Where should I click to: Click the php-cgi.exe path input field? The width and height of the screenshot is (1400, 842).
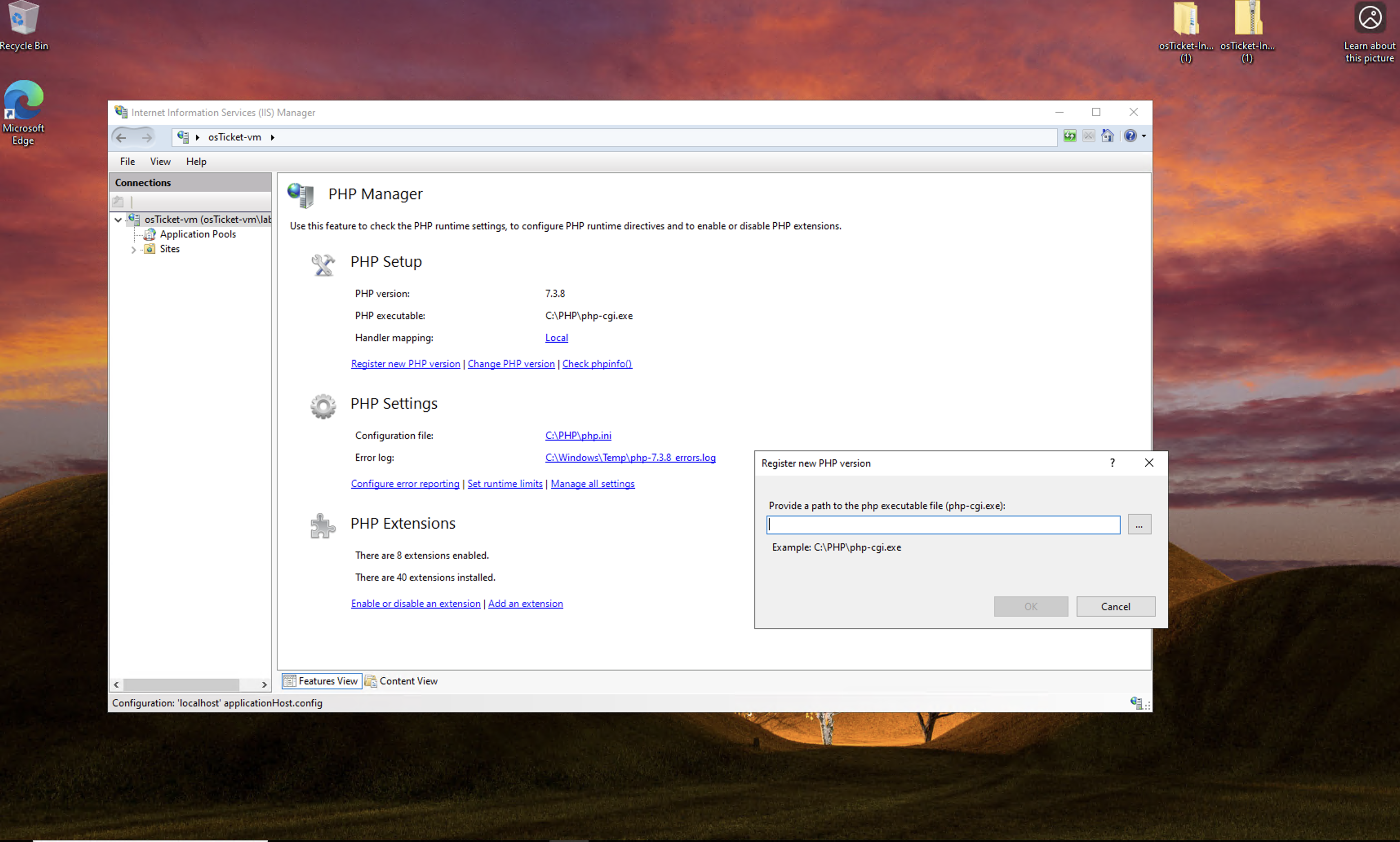tap(943, 525)
